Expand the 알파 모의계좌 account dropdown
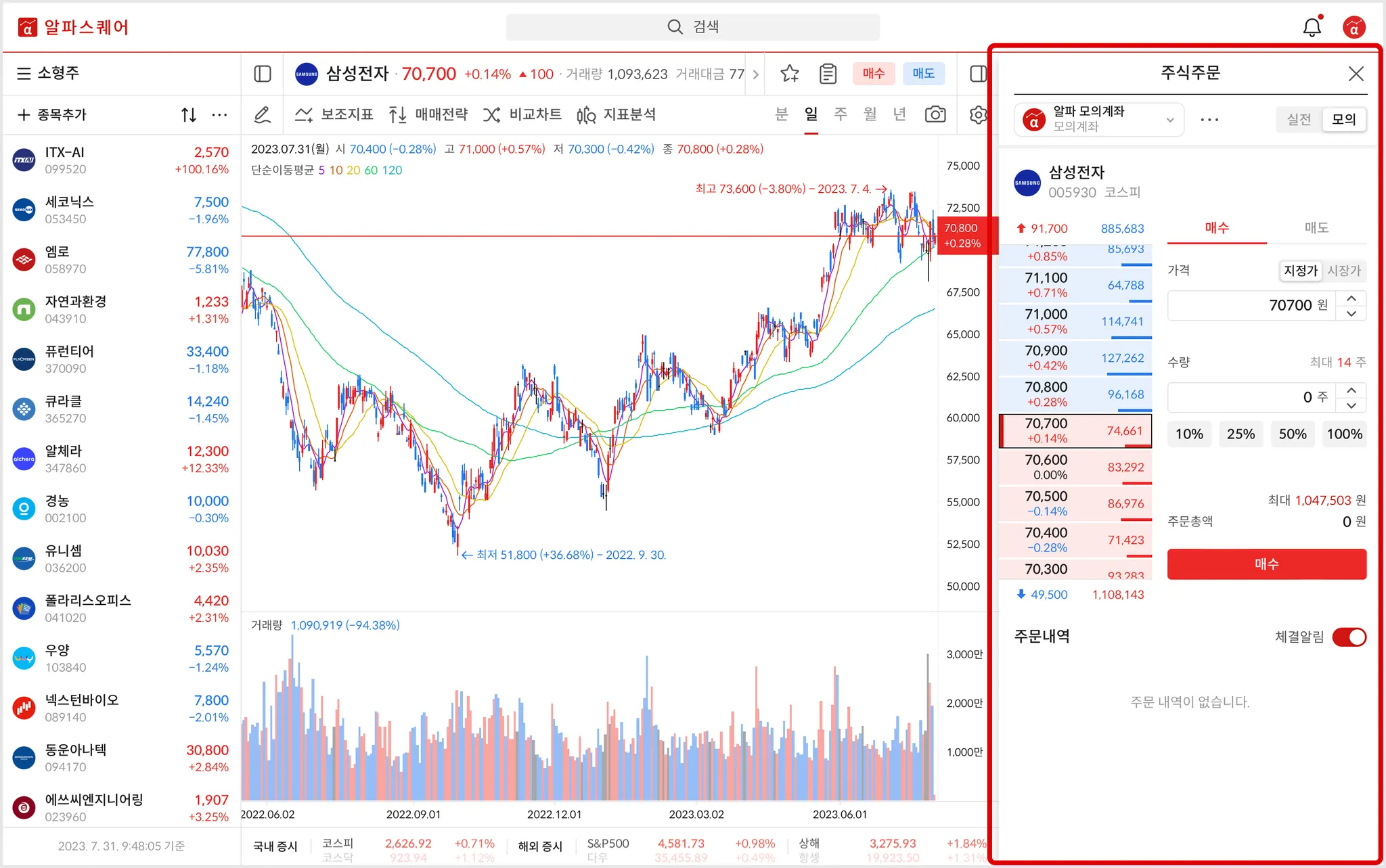The height and width of the screenshot is (868, 1386). point(1169,120)
